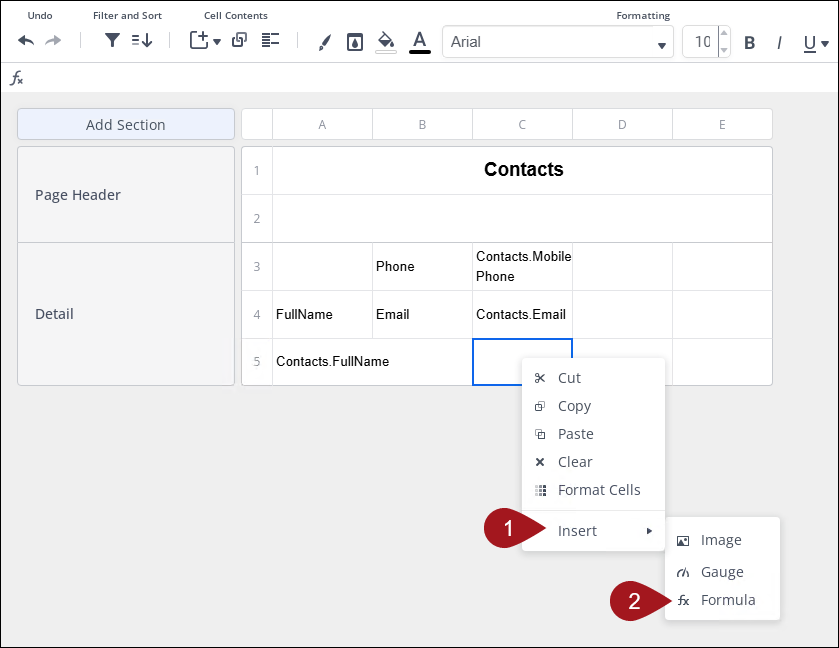Select row 4 header
The width and height of the screenshot is (839, 648).
point(257,315)
